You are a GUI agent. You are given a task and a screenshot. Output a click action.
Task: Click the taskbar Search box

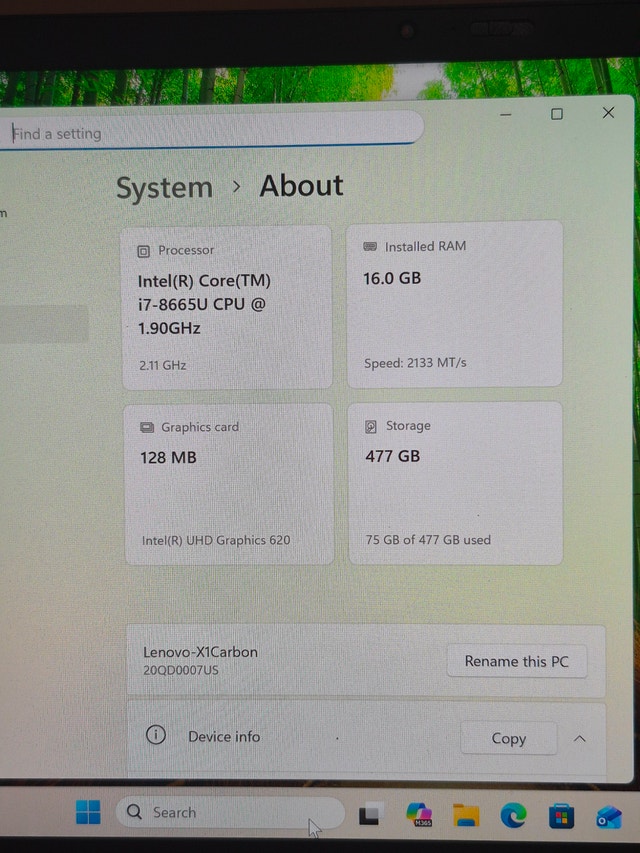[230, 812]
